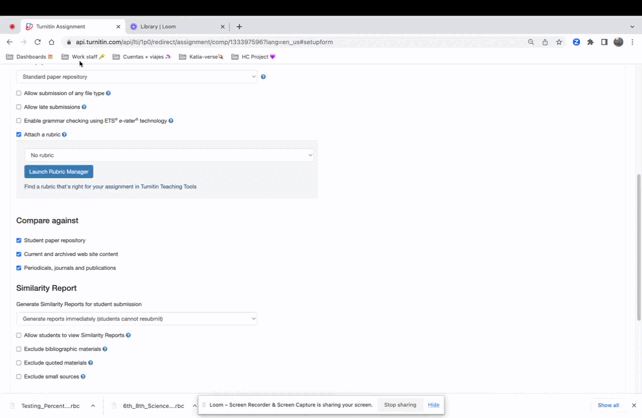Expand options for 6th_8th_Science download
The width and height of the screenshot is (642, 418).
pyautogui.click(x=194, y=406)
